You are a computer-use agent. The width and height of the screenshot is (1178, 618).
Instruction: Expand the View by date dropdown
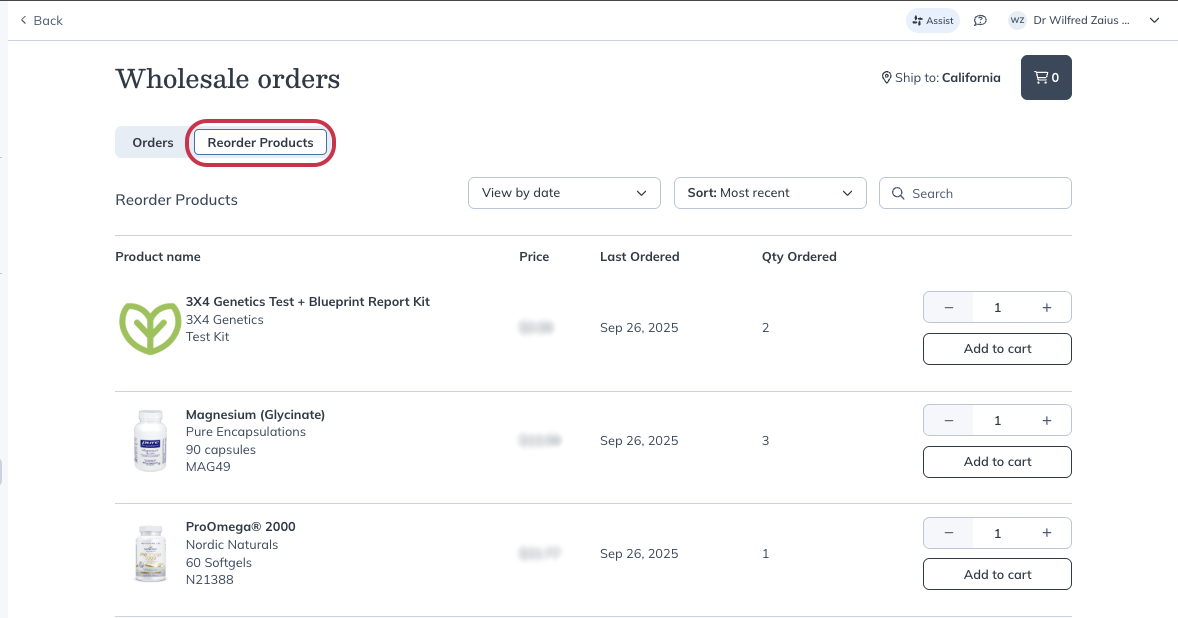(x=564, y=193)
